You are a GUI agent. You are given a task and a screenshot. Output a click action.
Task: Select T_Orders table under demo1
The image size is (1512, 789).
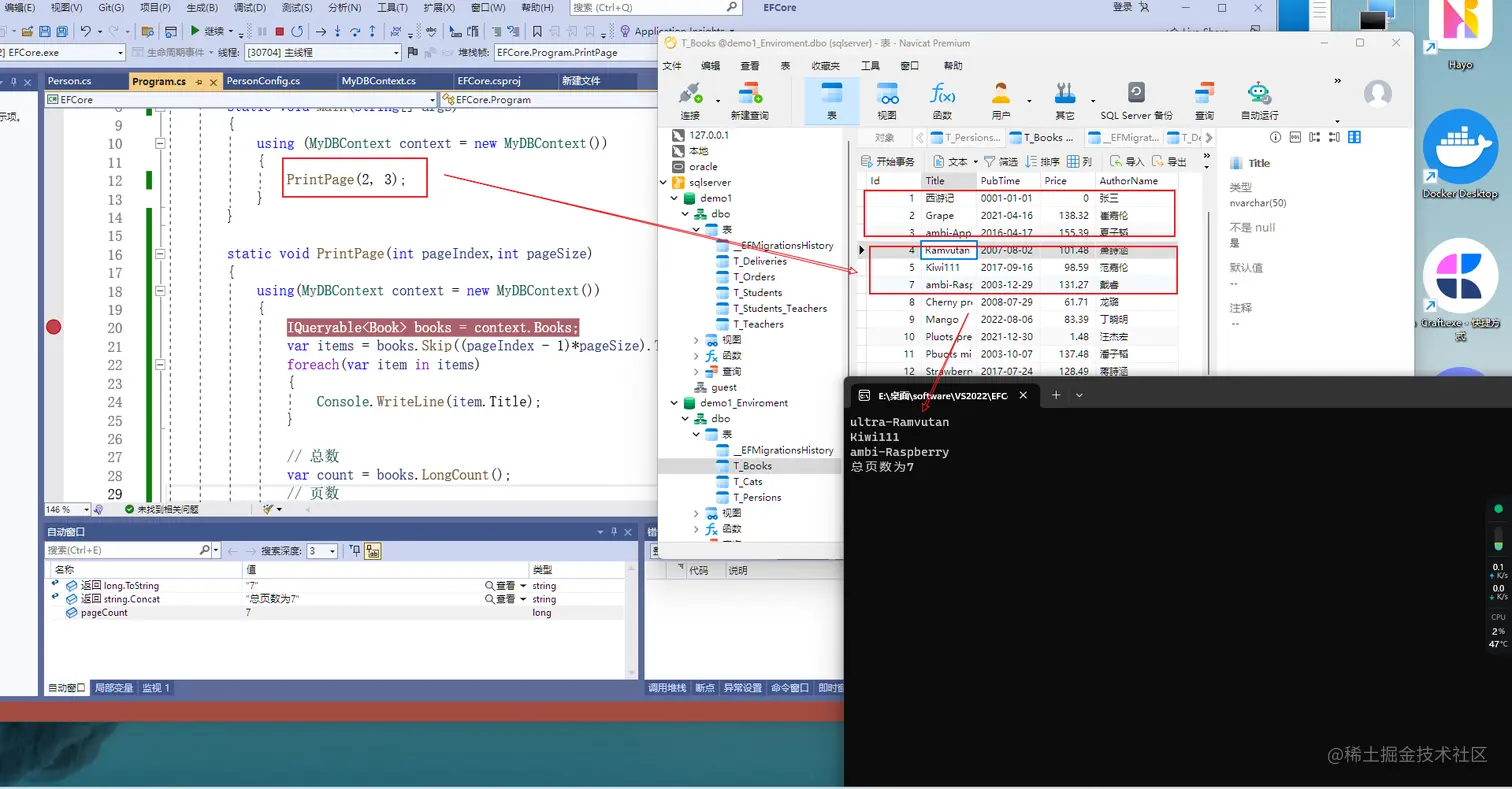[x=754, y=277]
